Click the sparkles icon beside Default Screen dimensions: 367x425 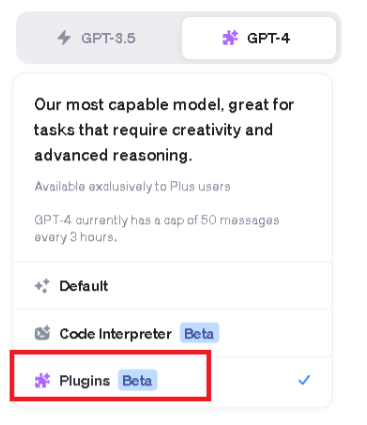42,286
